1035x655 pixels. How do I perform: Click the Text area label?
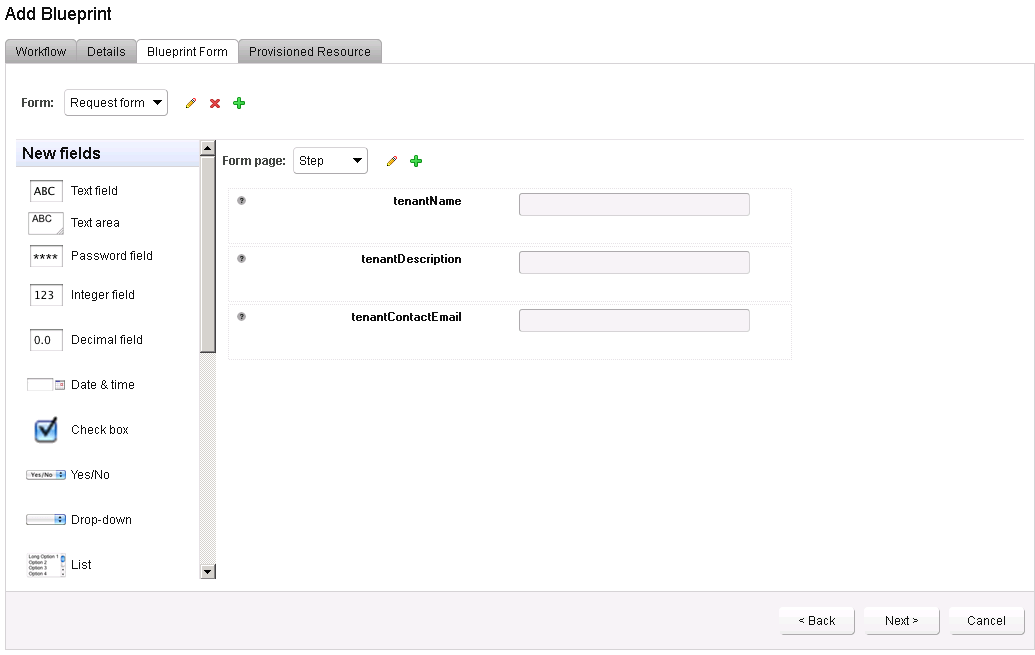(x=95, y=223)
